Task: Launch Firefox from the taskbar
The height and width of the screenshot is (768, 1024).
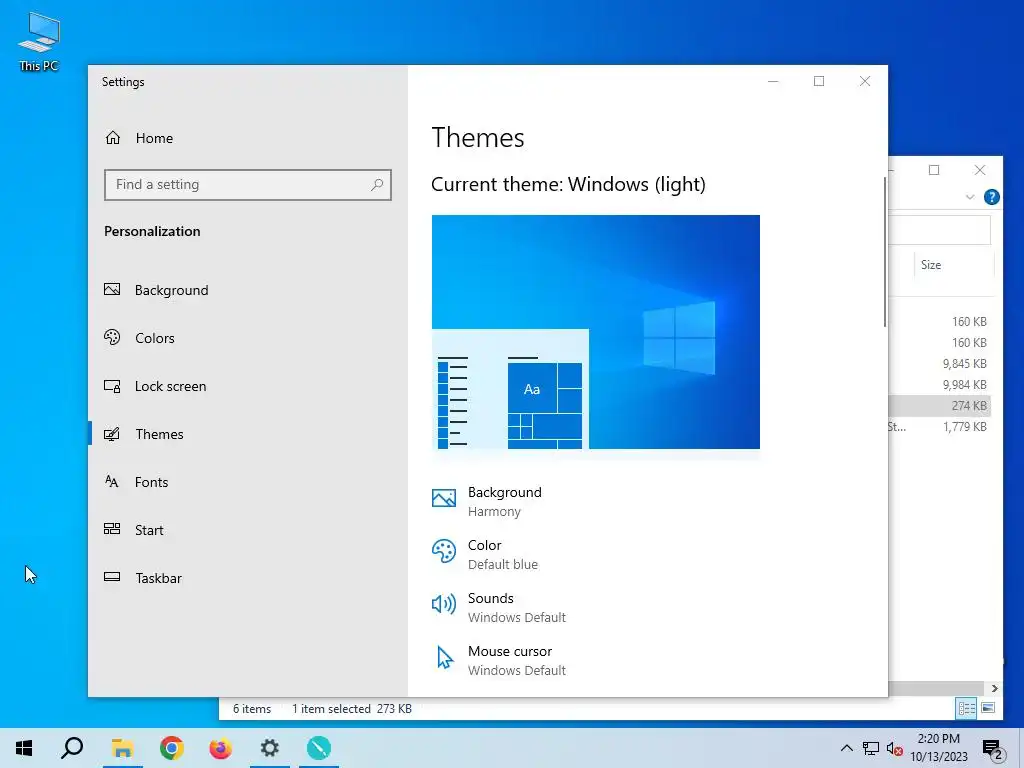Action: coord(221,748)
